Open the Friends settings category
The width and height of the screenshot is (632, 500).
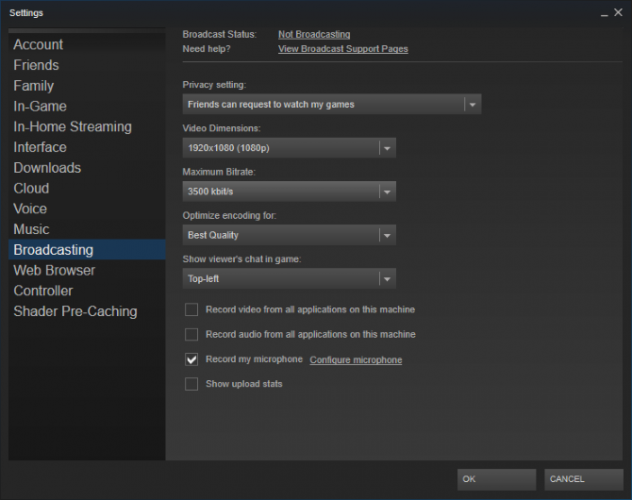[x=87, y=65]
